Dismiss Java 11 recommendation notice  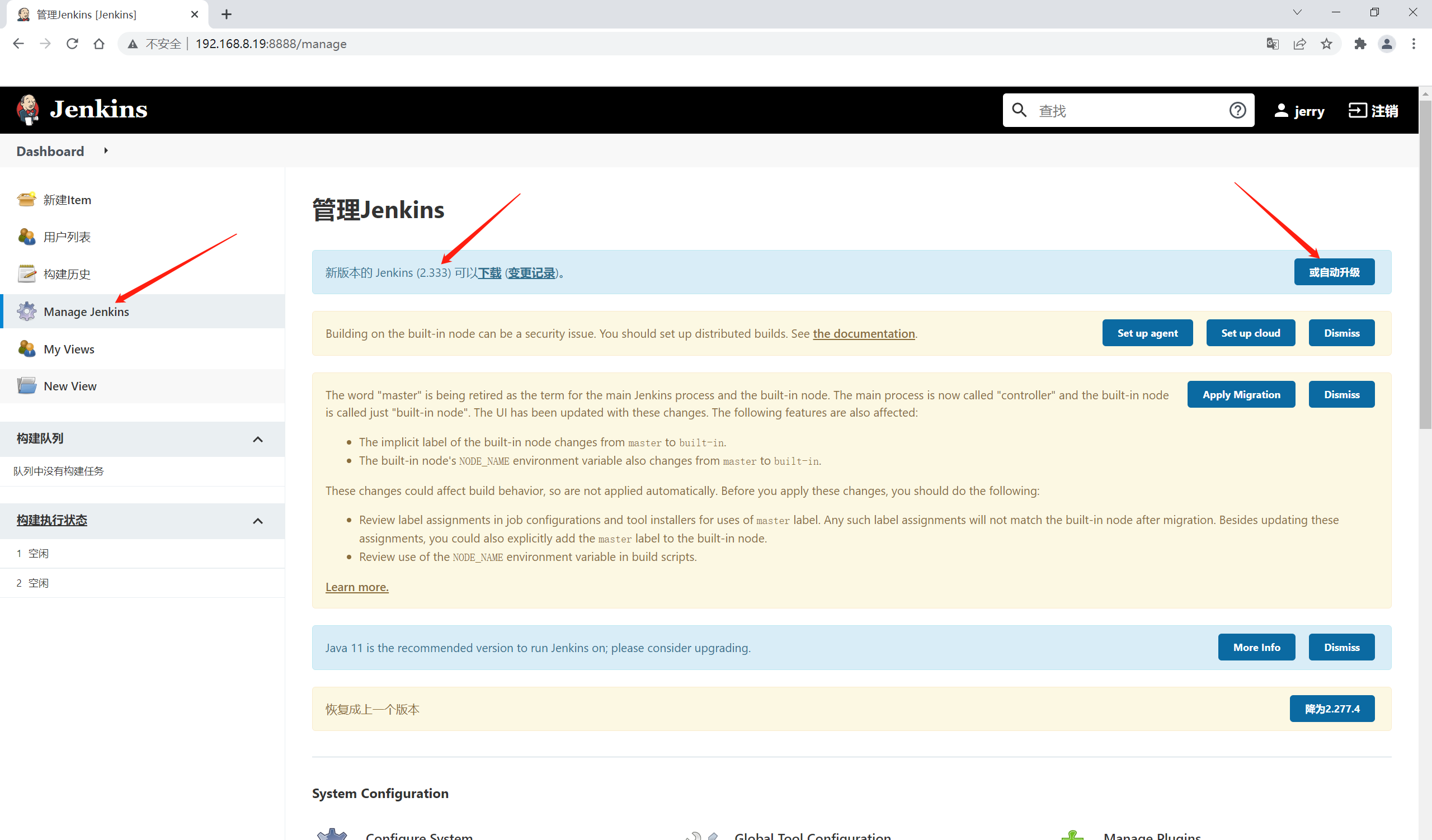(x=1341, y=647)
